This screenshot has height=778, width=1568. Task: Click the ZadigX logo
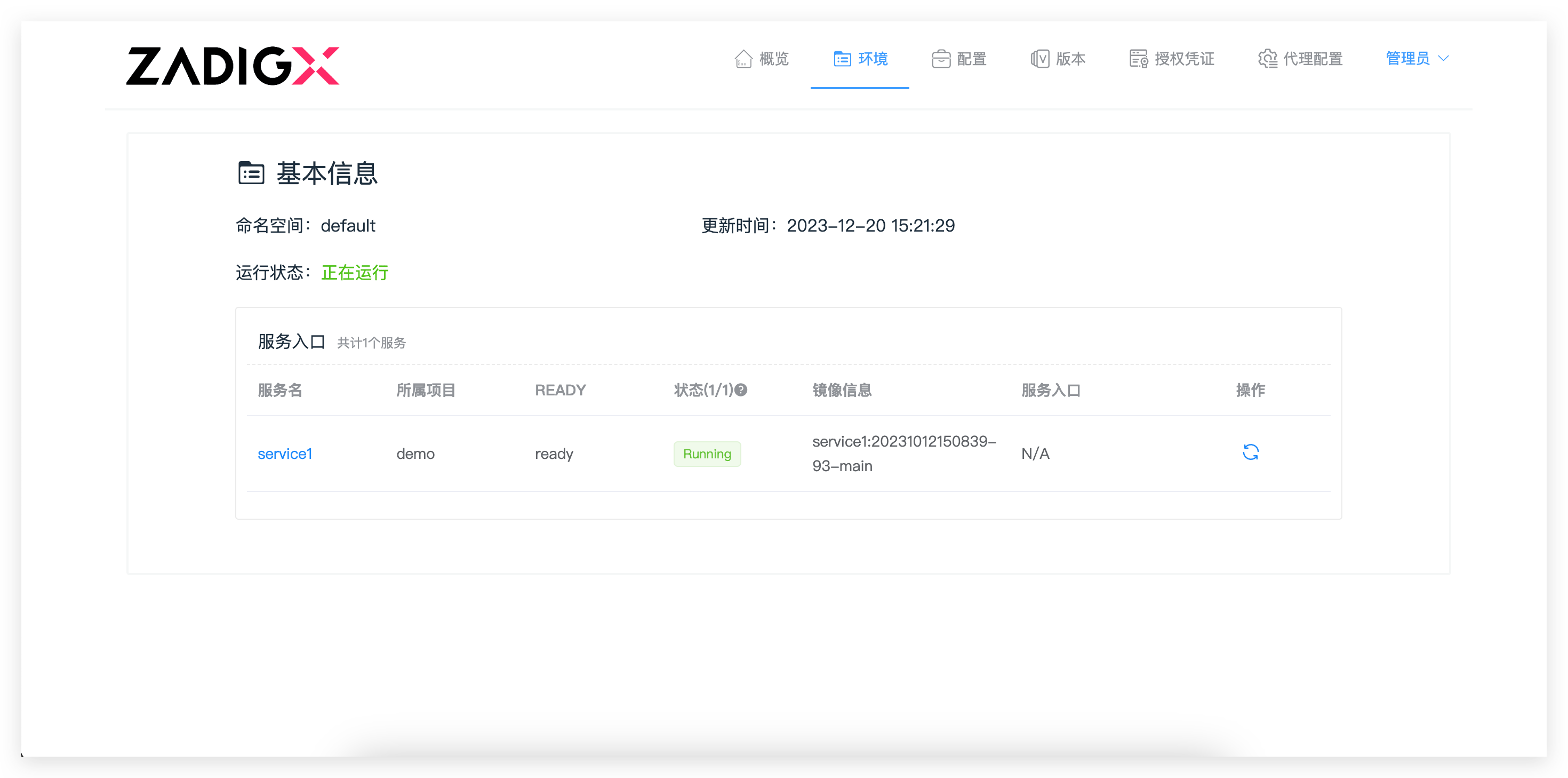tap(232, 66)
